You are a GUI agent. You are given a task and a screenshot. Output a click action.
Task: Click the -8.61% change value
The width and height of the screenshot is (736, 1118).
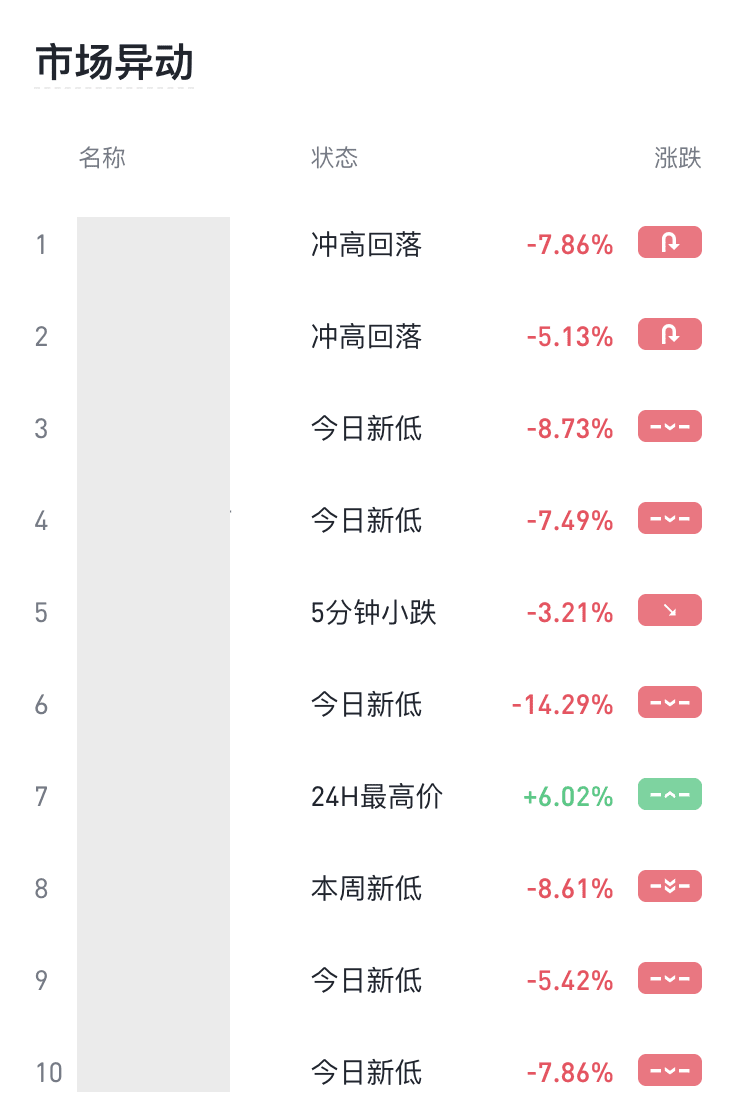click(x=570, y=889)
